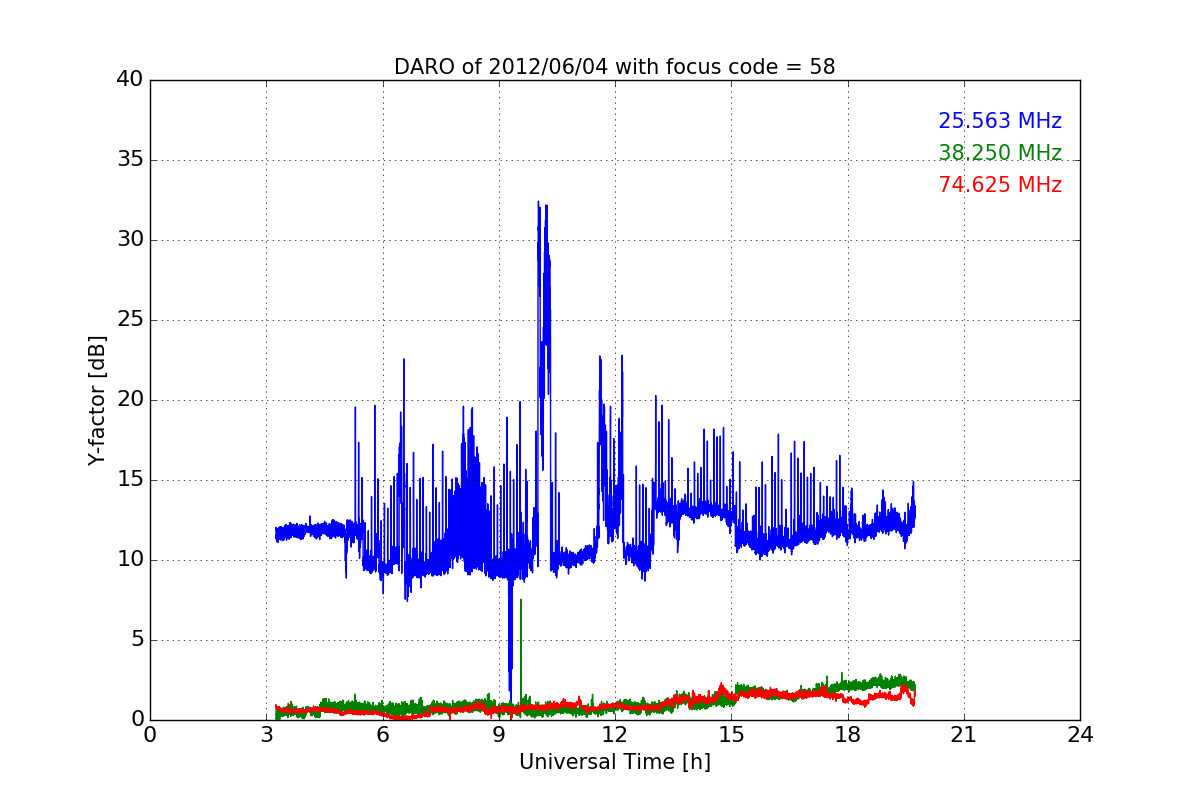Select the blue 25.563 MHz legend label
This screenshot has width=1200, height=800.
click(1000, 121)
